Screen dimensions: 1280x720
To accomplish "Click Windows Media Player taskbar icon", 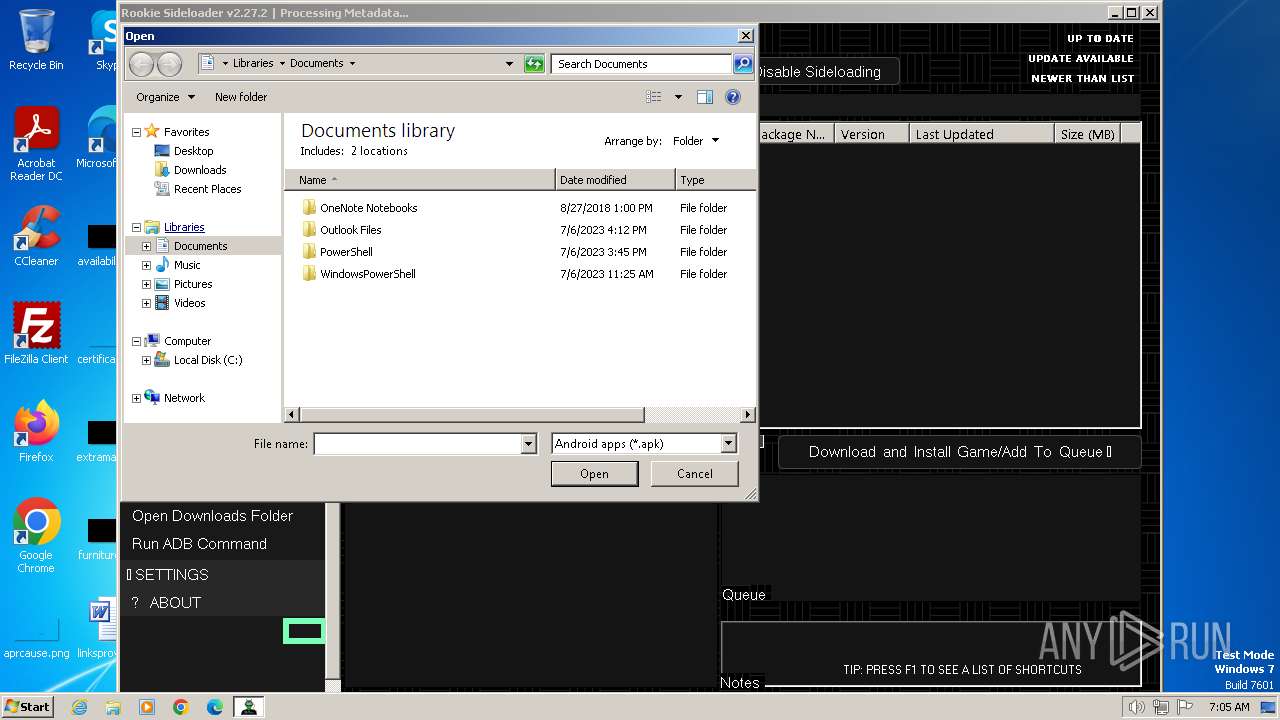I will [147, 707].
